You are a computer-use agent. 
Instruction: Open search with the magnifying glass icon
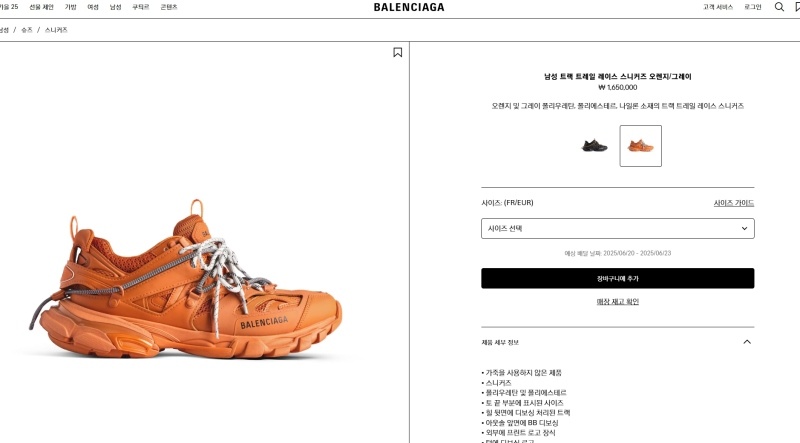779,7
